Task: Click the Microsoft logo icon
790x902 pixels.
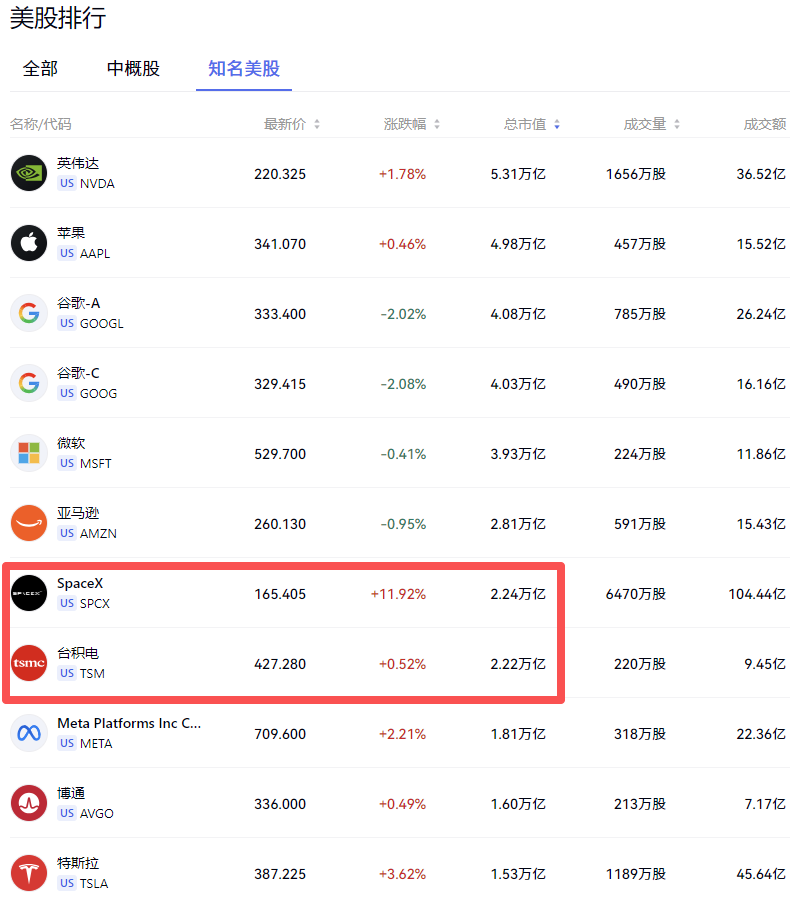Action: pyautogui.click(x=29, y=453)
